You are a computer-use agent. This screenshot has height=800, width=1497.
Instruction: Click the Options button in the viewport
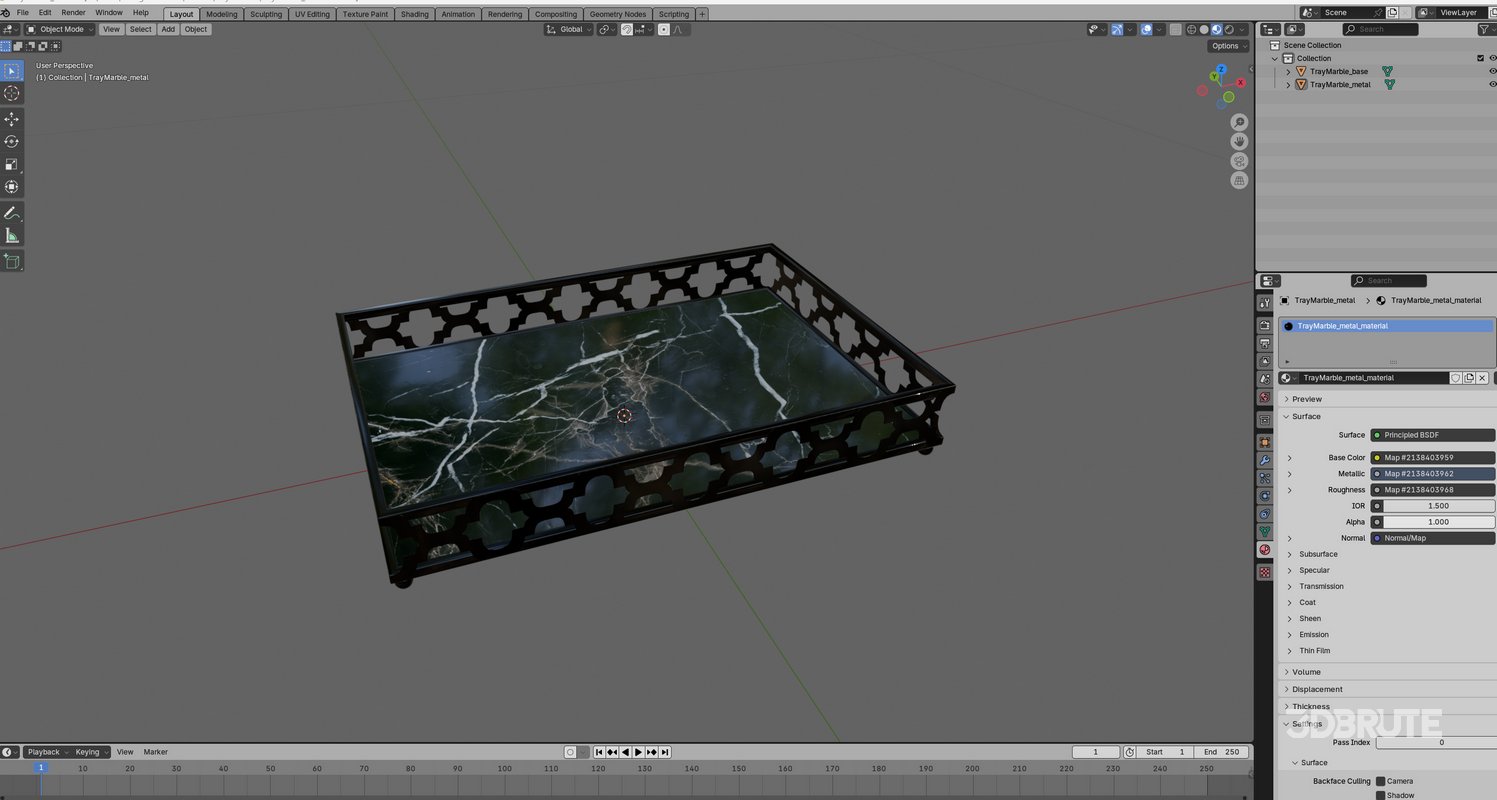[x=1226, y=46]
